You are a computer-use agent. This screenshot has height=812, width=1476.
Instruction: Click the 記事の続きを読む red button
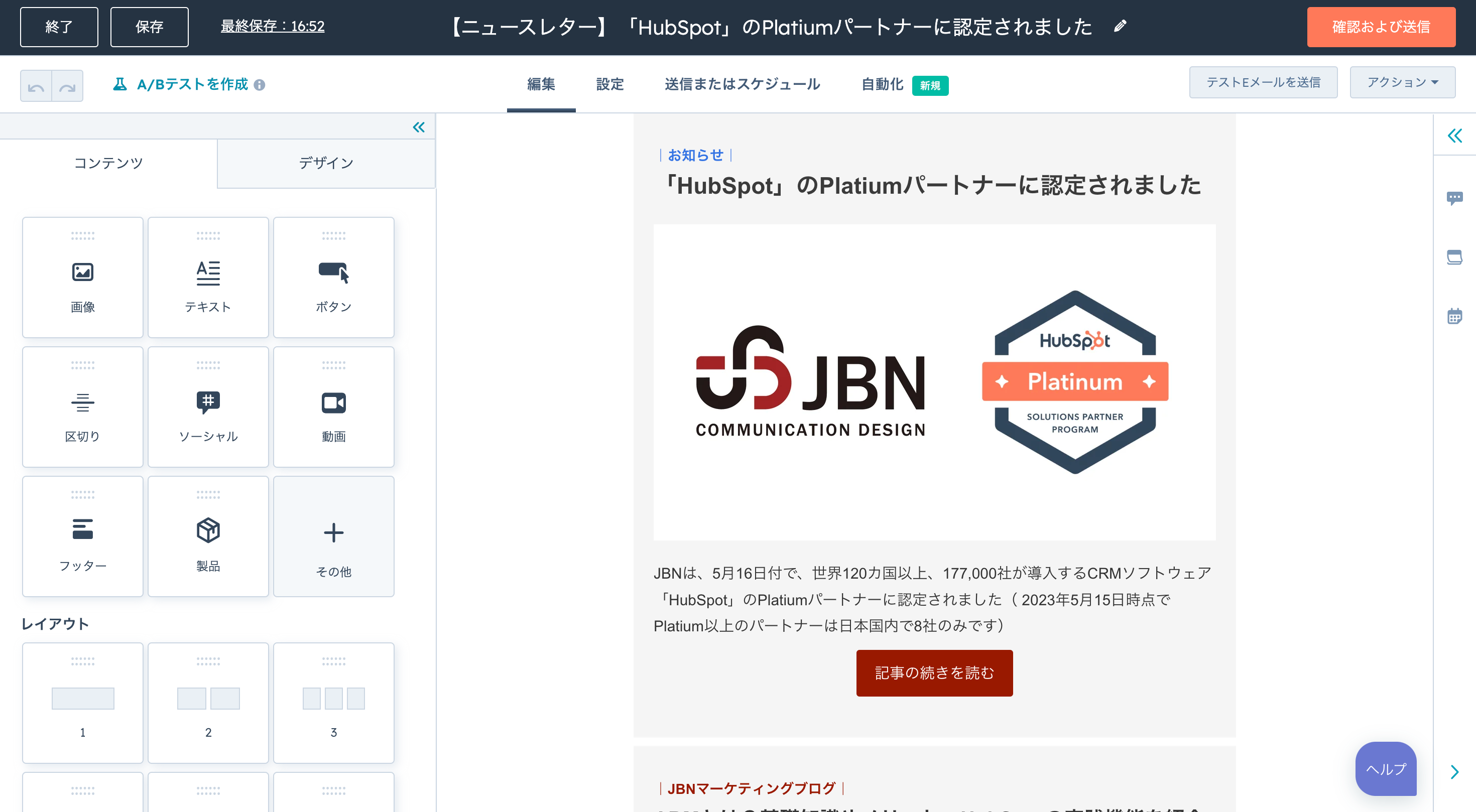tap(934, 673)
